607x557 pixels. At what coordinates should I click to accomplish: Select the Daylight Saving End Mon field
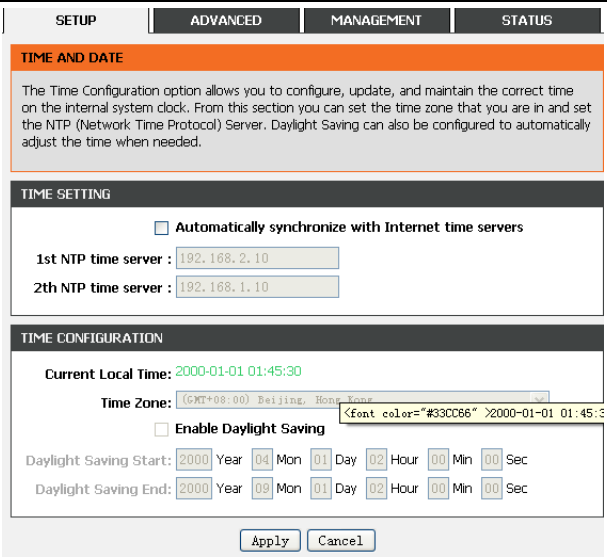click(x=262, y=488)
